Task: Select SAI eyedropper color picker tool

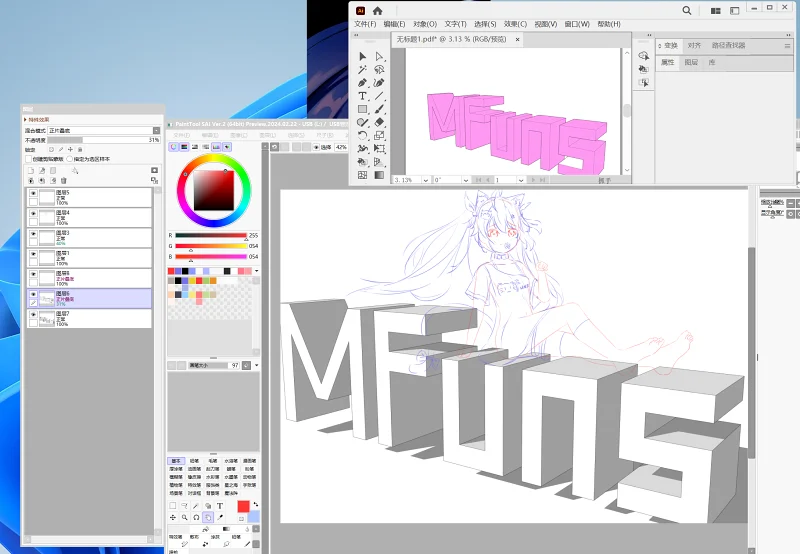Action: (220, 517)
